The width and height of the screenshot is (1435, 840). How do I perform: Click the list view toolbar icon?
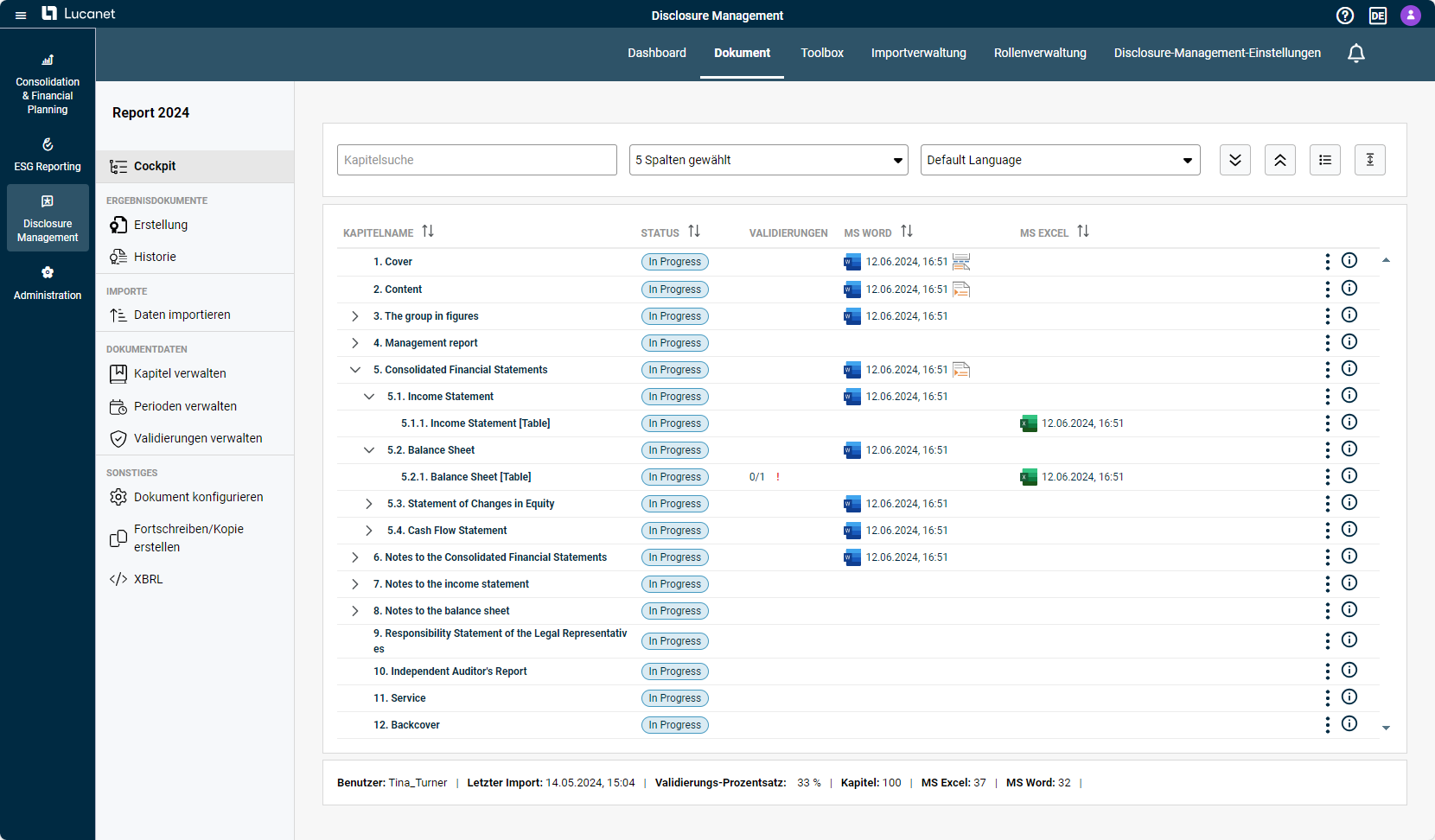[x=1325, y=160]
